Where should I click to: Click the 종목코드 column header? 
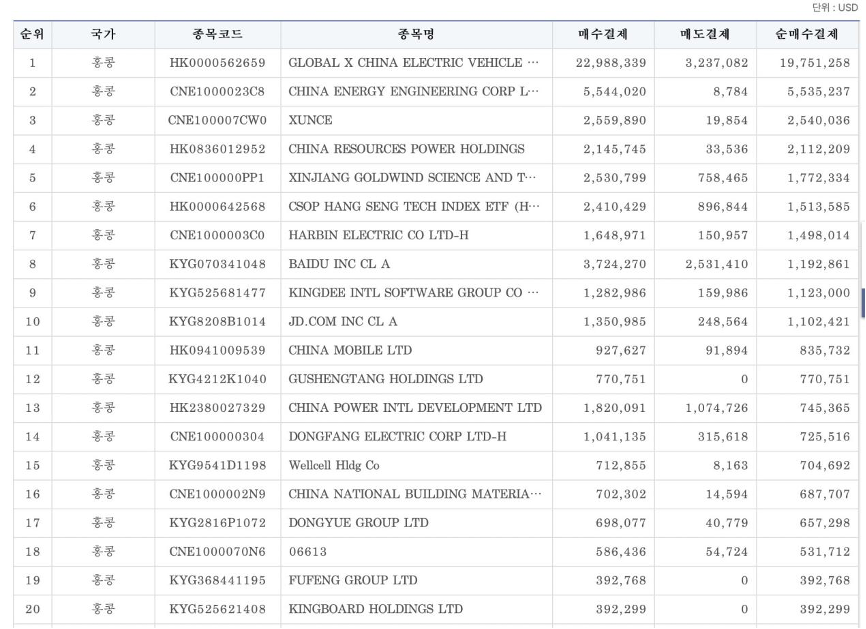(217, 34)
